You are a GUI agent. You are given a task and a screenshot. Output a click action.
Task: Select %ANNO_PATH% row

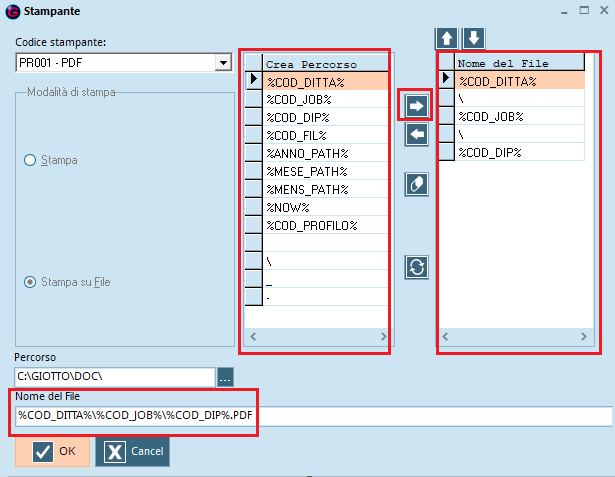click(325, 153)
